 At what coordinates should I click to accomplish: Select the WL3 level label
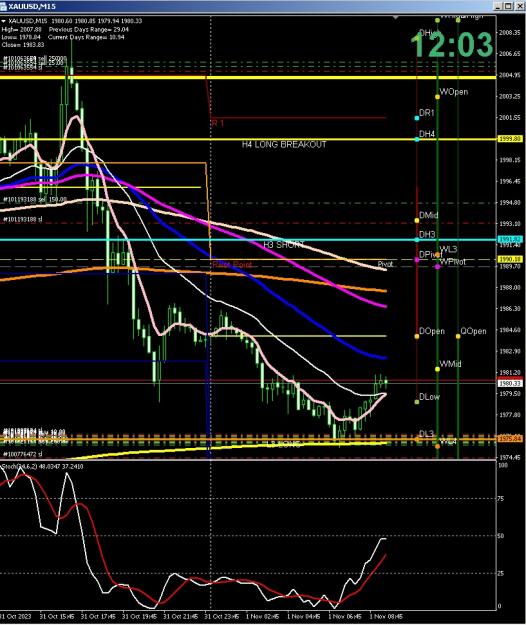click(x=448, y=250)
